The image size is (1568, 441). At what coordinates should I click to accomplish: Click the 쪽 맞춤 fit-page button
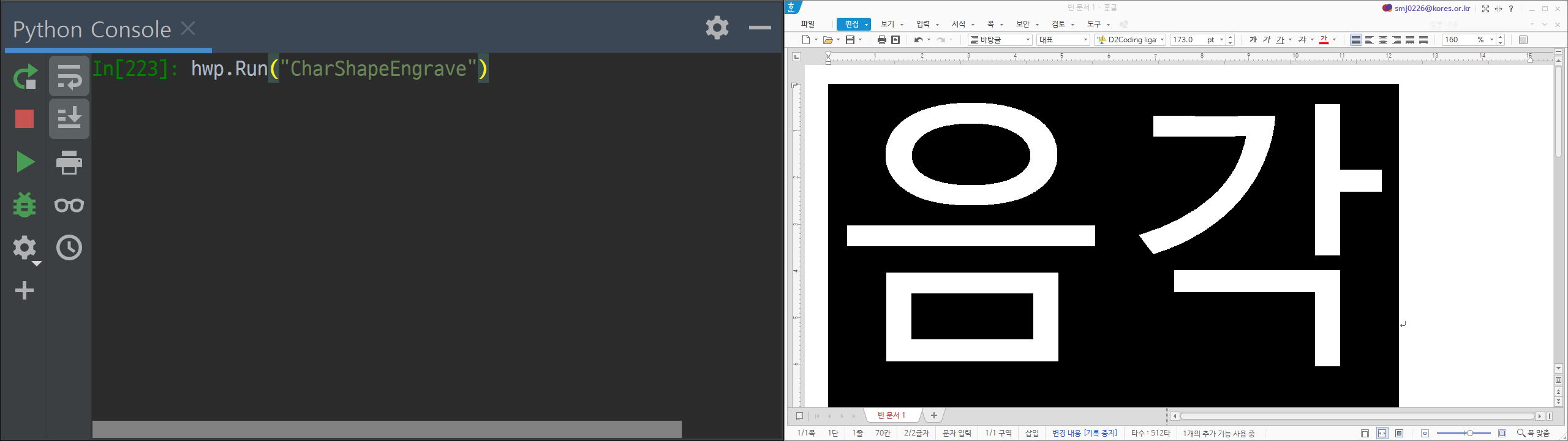point(1533,433)
